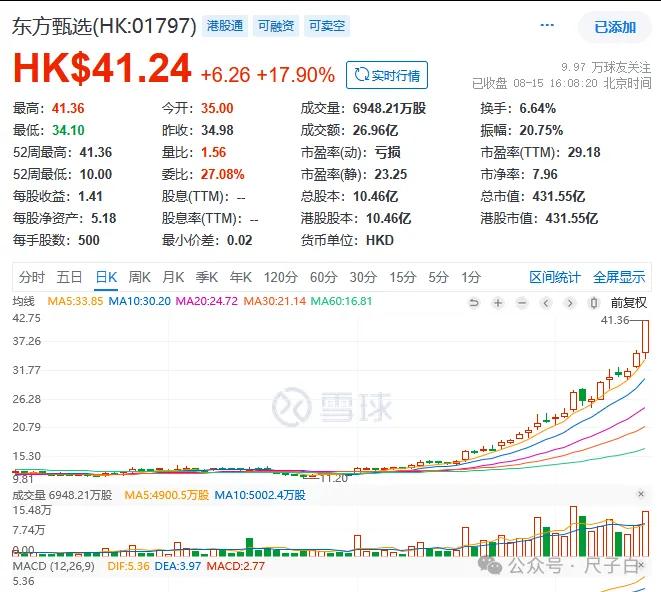Open the three-dot more options menu
The image size is (661, 592).
pyautogui.click(x=547, y=25)
